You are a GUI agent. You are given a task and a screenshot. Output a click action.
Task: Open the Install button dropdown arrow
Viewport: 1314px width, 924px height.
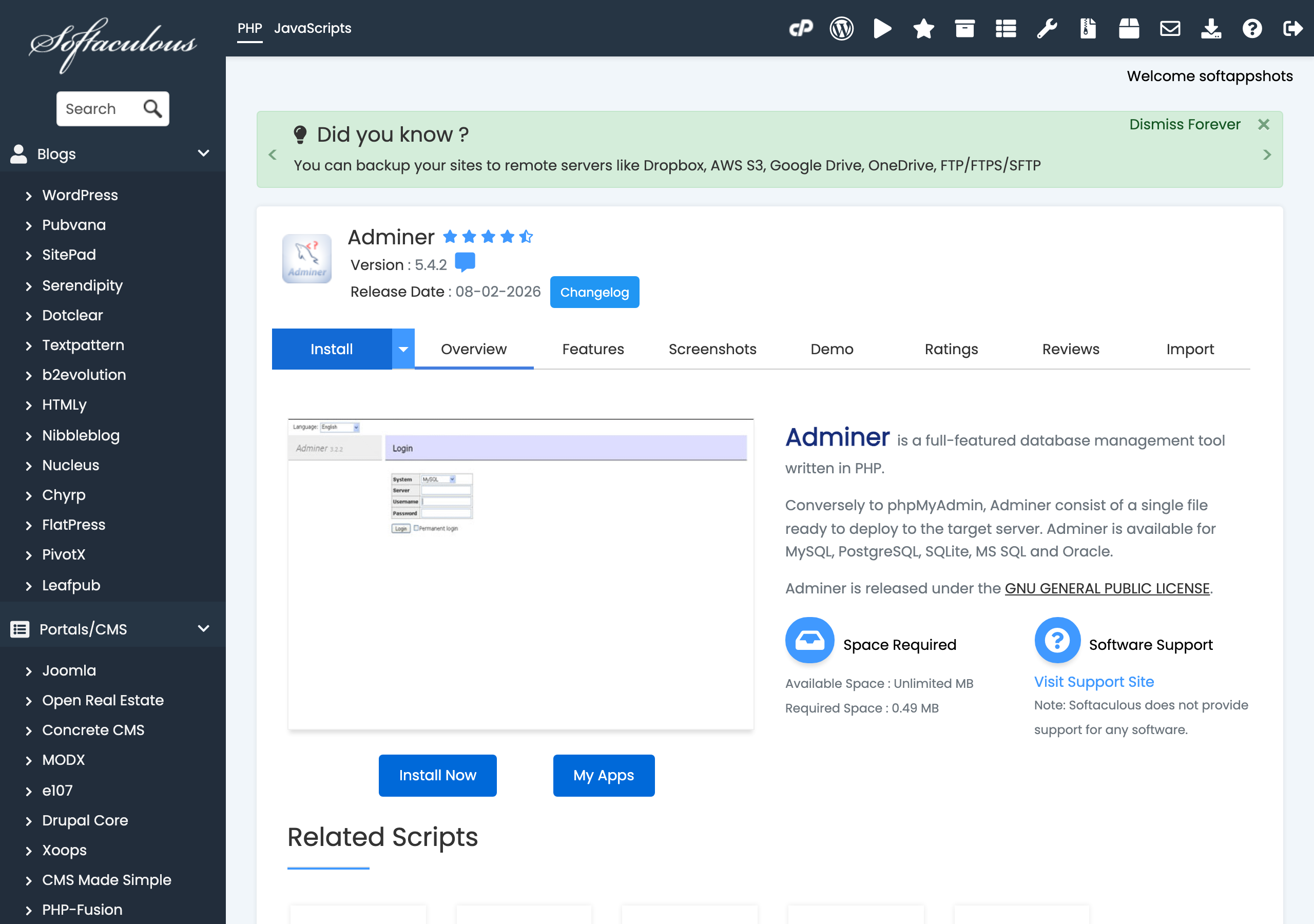pyautogui.click(x=403, y=349)
